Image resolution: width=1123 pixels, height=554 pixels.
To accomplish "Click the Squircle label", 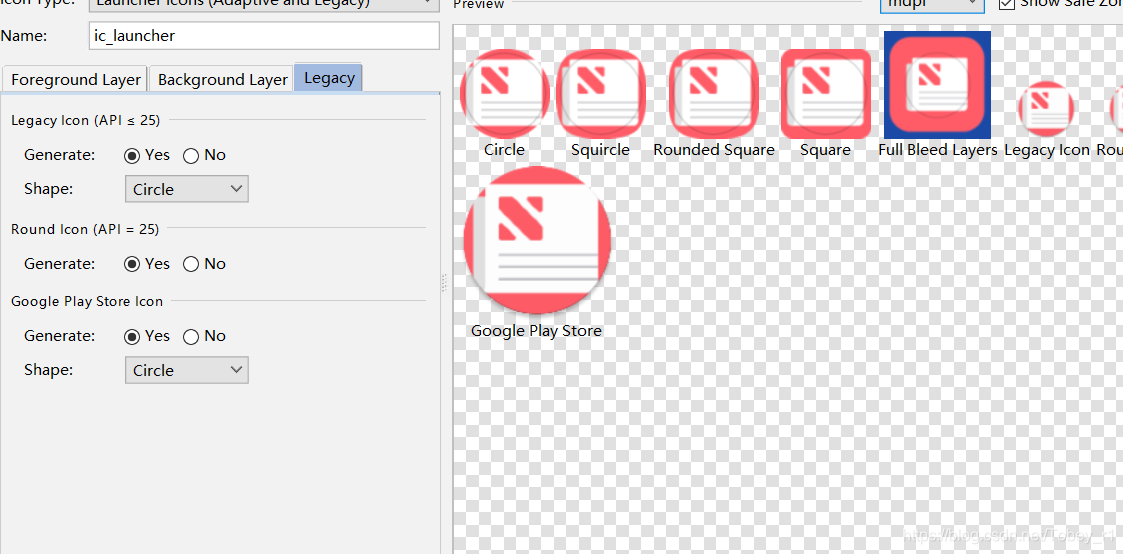I will tap(600, 150).
